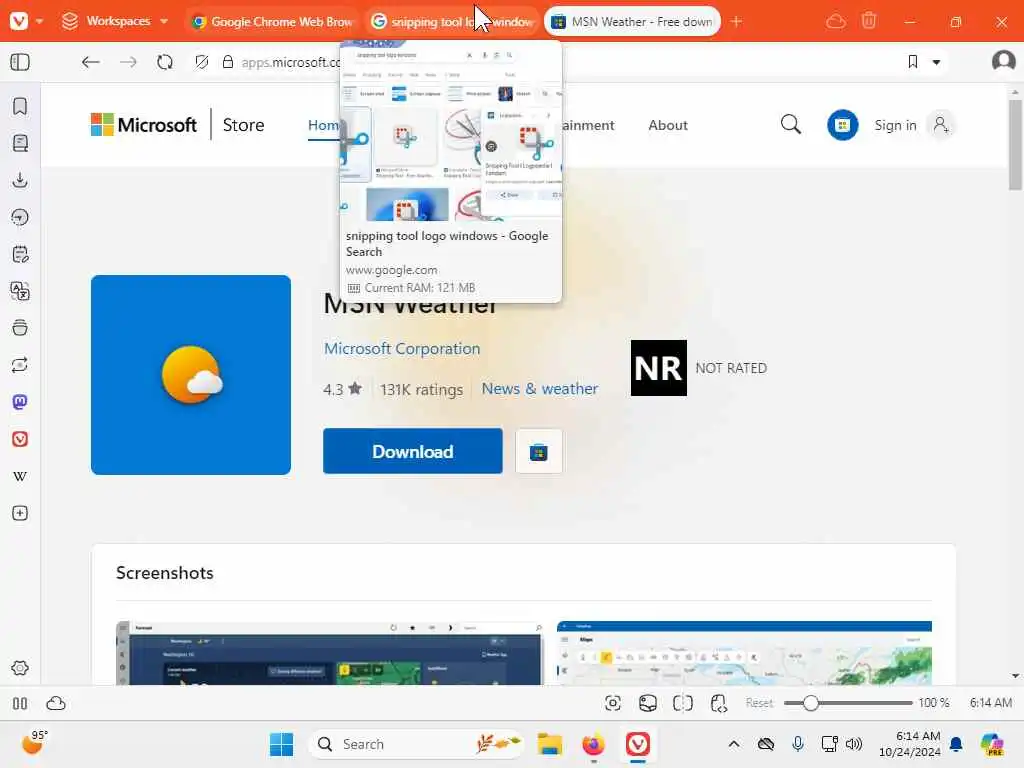The height and width of the screenshot is (768, 1024).
Task: Open the Window panel
Action: [20, 328]
